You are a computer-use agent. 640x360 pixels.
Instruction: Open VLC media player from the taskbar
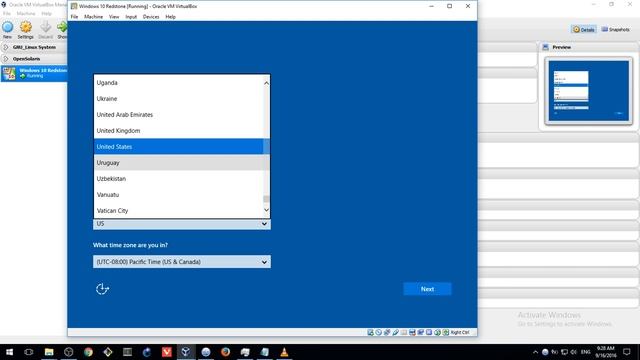284,352
